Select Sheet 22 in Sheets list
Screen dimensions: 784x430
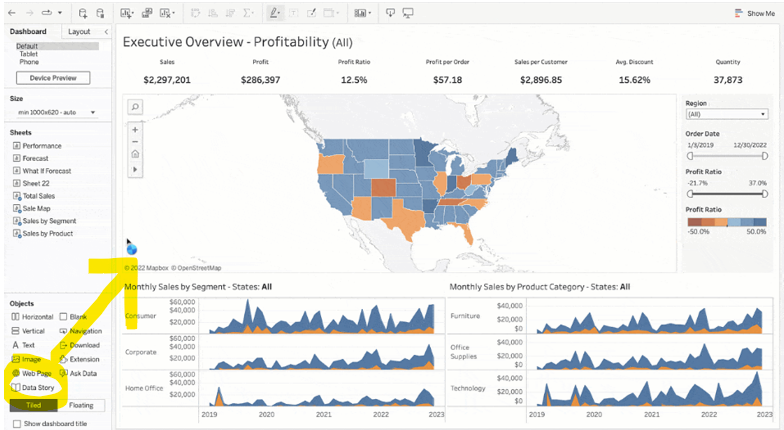point(31,184)
